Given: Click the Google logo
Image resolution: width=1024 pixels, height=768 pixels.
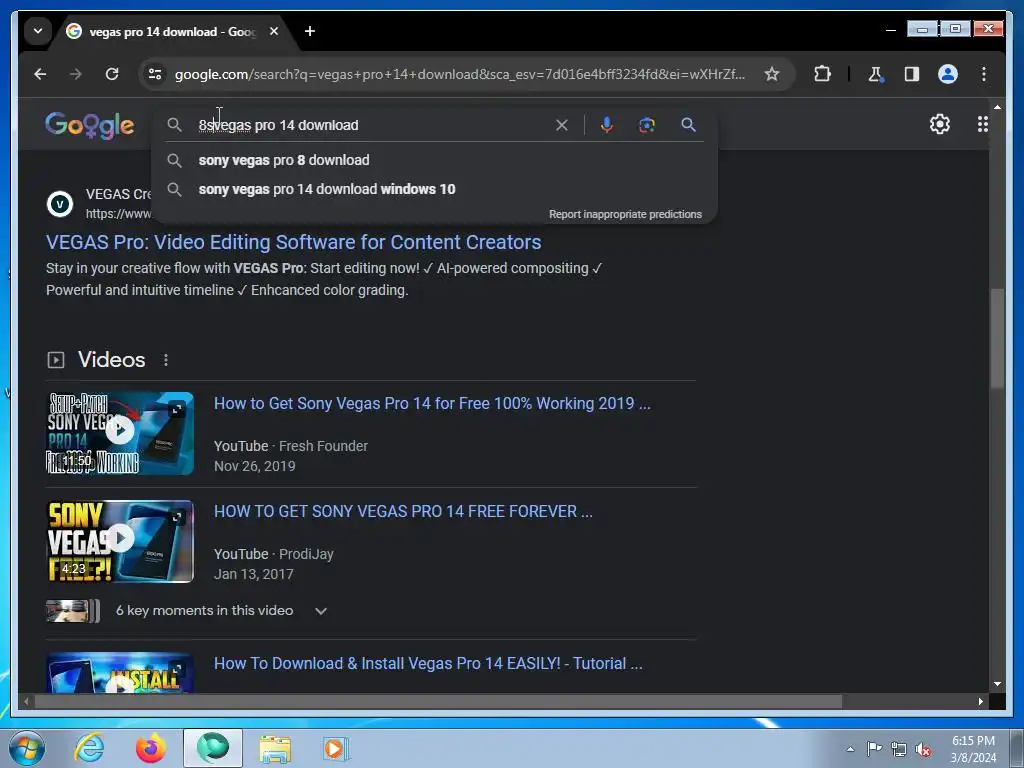Looking at the screenshot, I should (89, 125).
